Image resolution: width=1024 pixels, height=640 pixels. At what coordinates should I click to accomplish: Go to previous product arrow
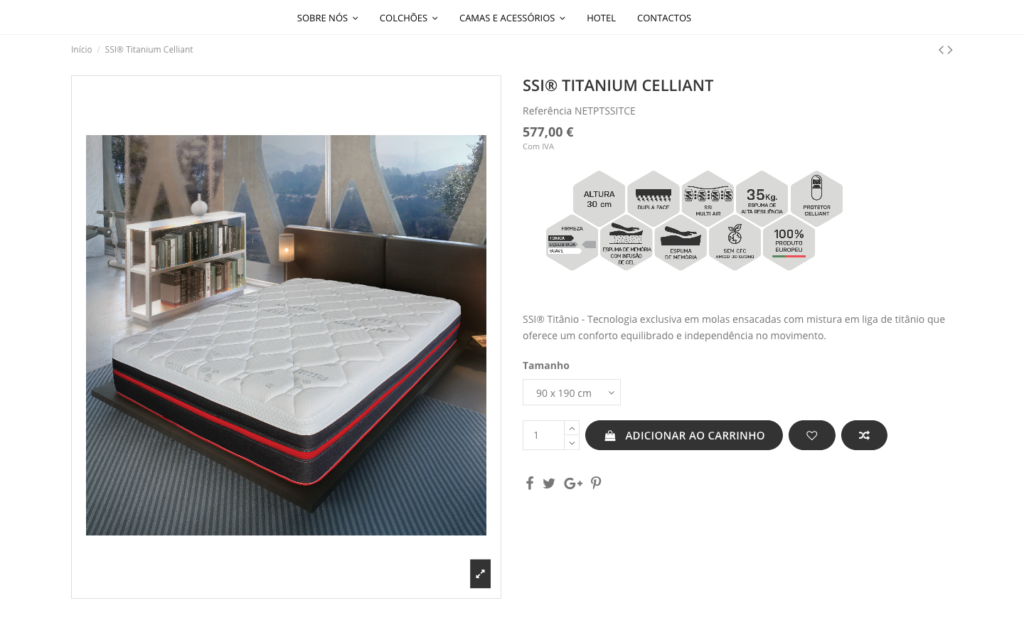point(942,50)
